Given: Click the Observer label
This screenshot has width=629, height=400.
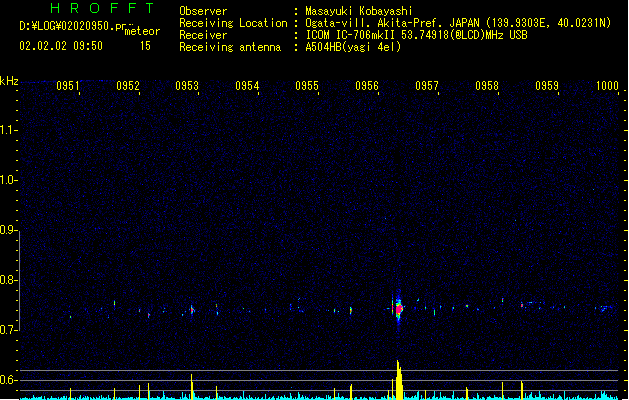Looking at the screenshot, I should click(203, 11).
